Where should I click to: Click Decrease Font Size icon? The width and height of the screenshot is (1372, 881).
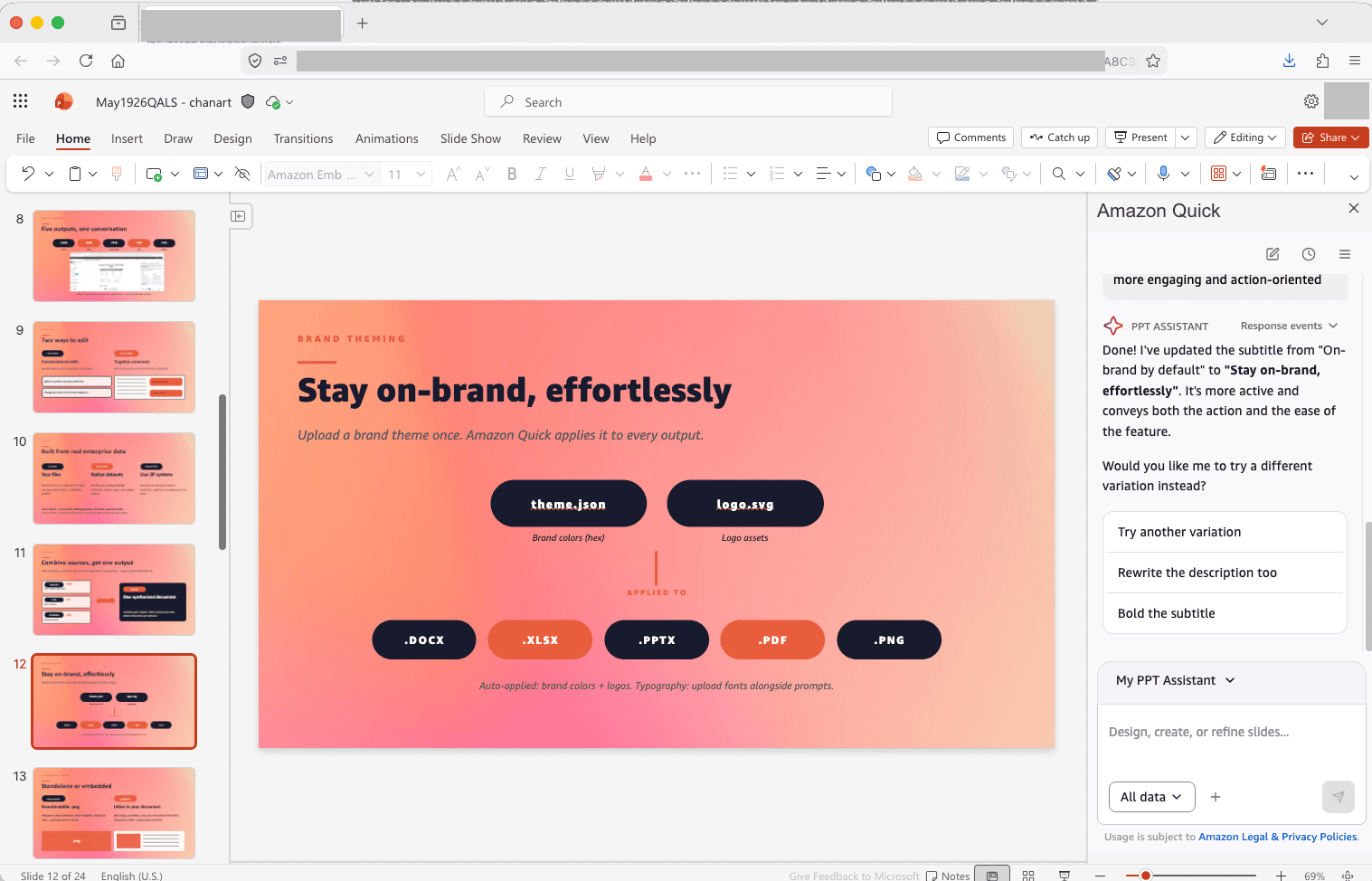(x=482, y=174)
